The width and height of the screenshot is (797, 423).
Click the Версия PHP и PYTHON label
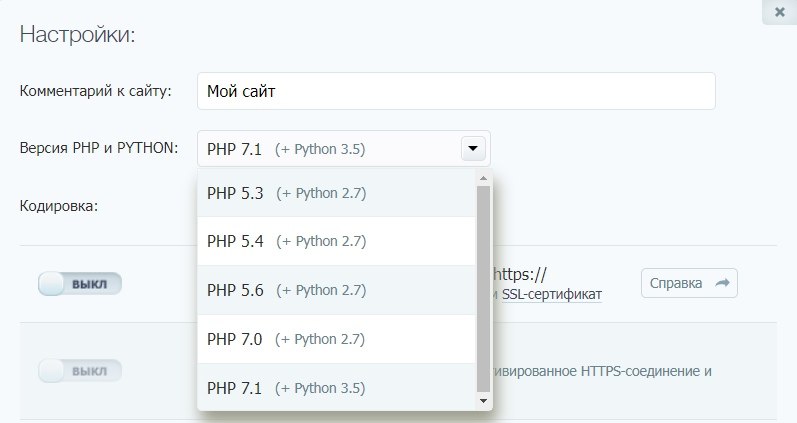point(99,148)
